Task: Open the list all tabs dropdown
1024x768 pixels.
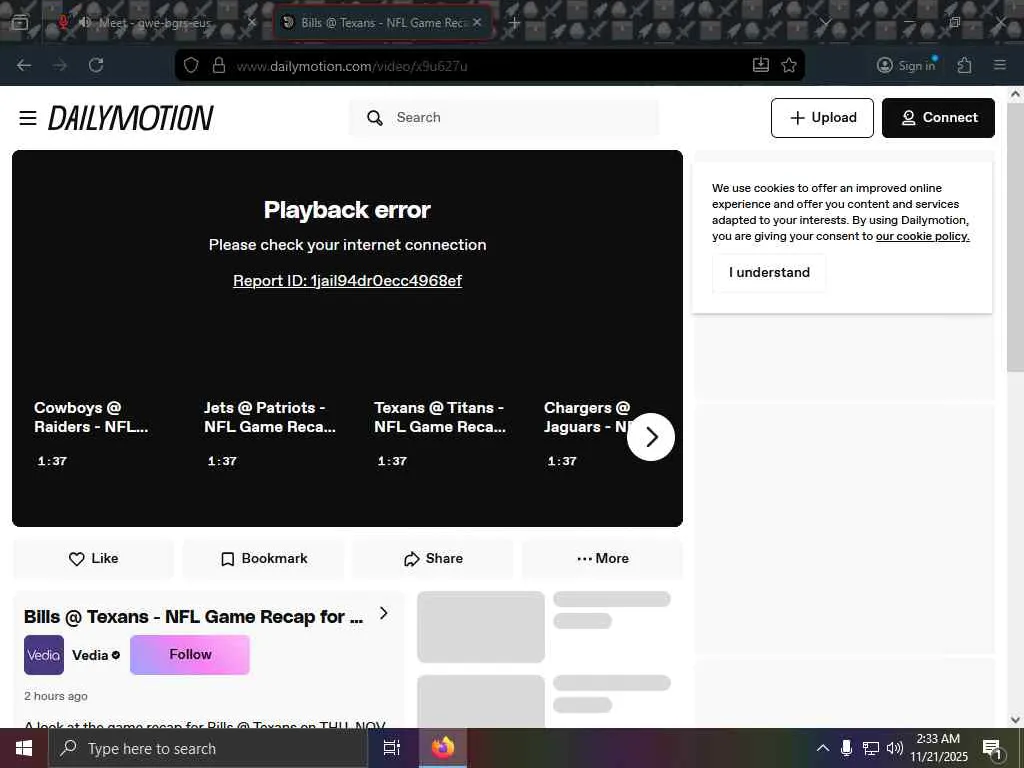Action: 825,23
